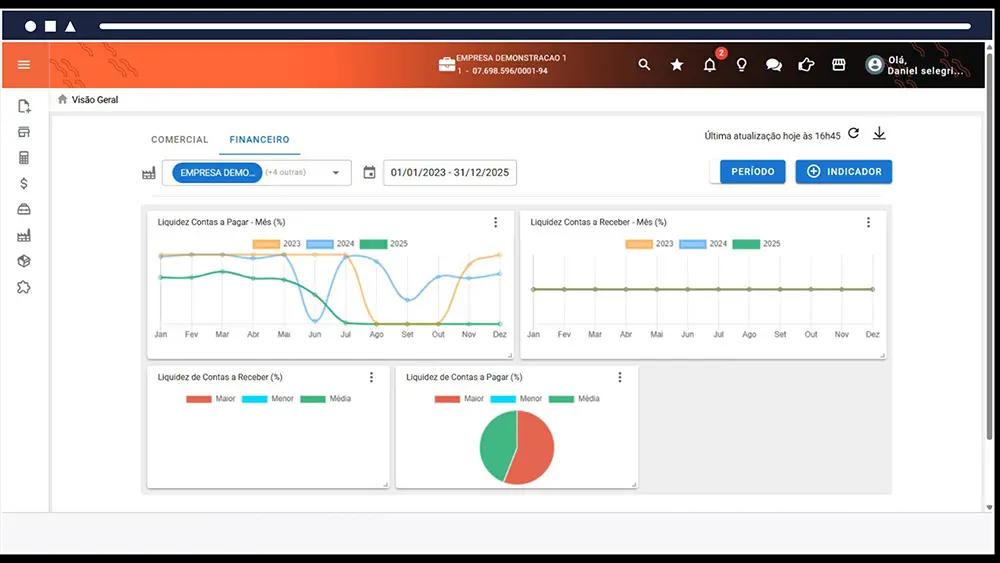Toggle Maior legend in Contas a Receber (%)

(x=210, y=398)
